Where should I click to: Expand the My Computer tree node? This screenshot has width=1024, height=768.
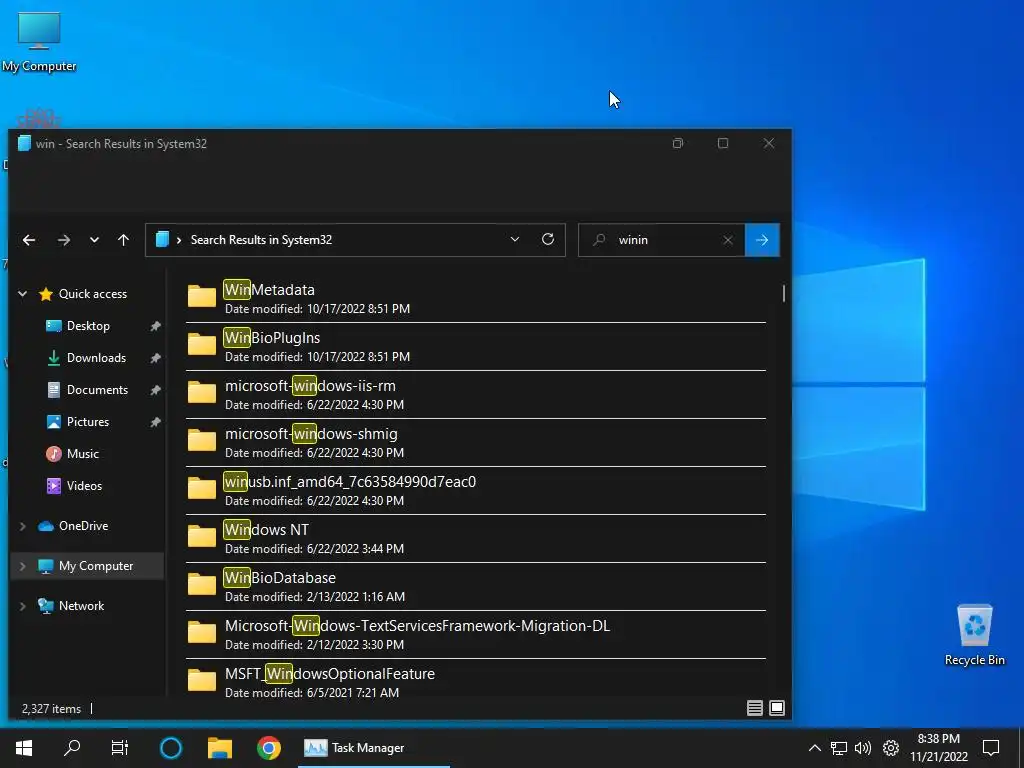(22, 566)
